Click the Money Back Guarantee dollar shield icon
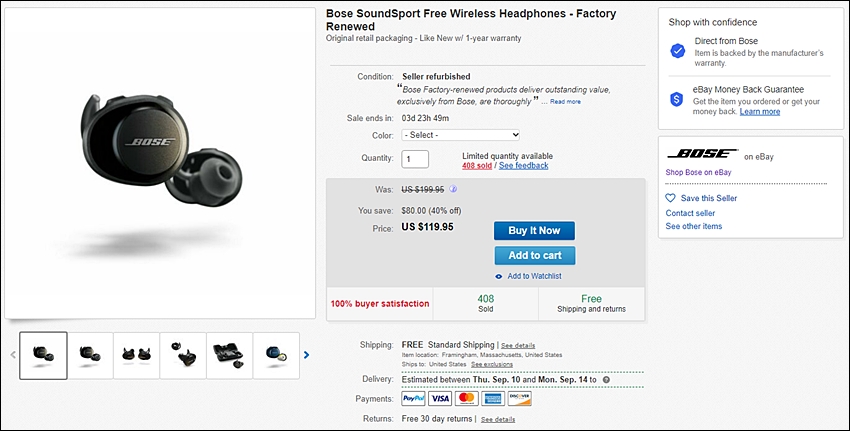This screenshot has width=850, height=431. 676,99
